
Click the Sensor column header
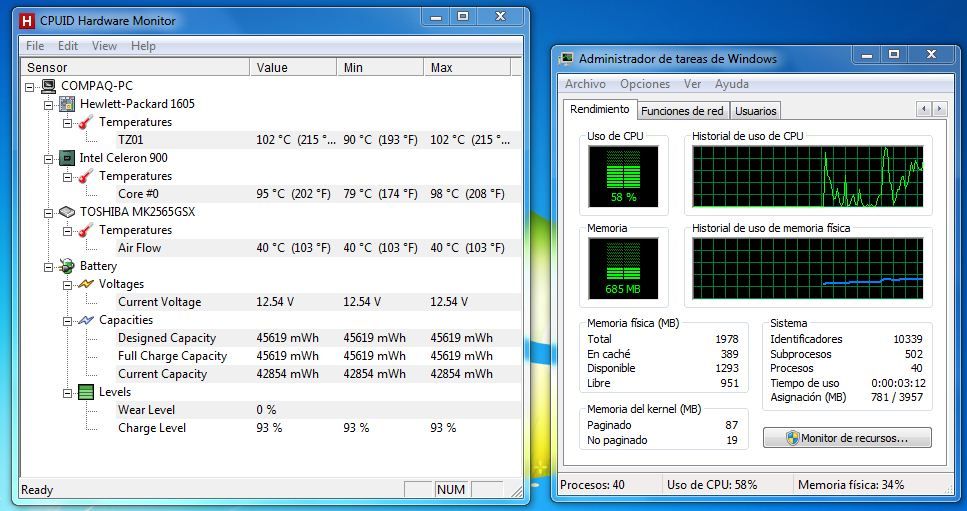(136, 67)
